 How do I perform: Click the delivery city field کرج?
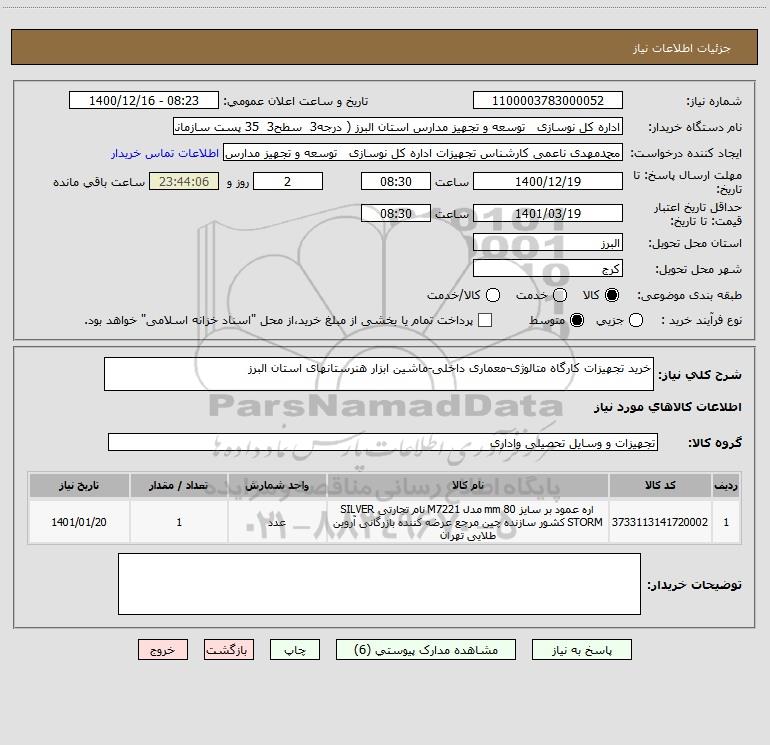point(548,269)
